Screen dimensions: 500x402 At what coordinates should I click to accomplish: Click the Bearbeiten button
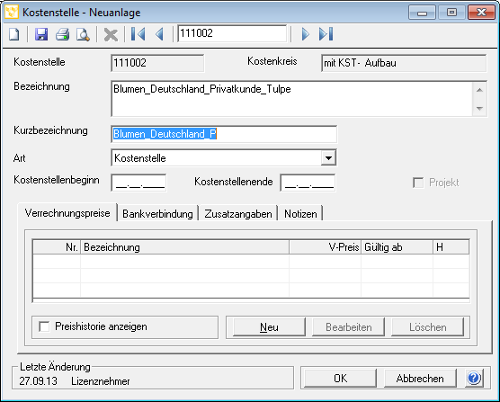tap(348, 327)
